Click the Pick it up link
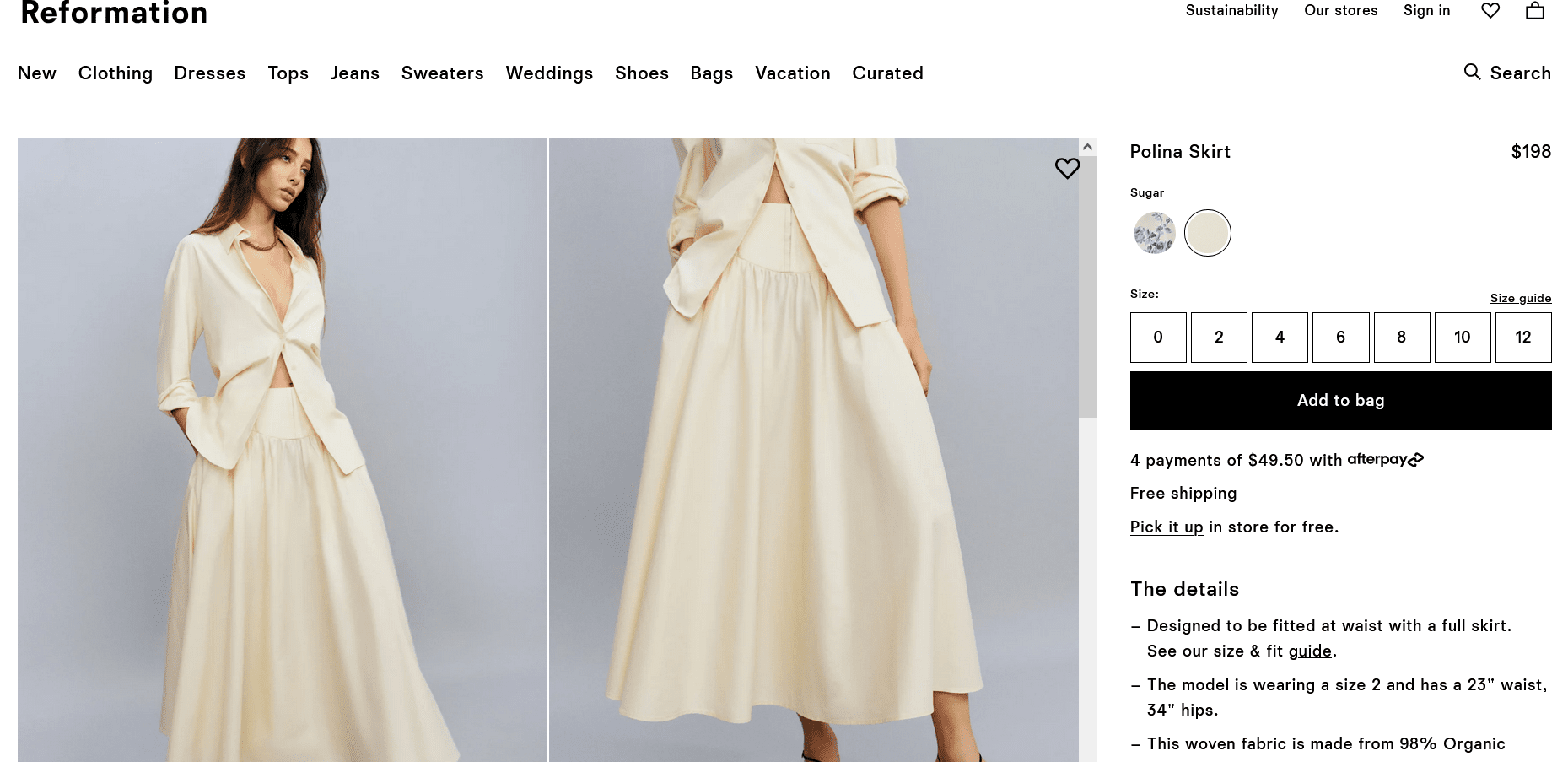Image resolution: width=1568 pixels, height=762 pixels. click(1167, 527)
